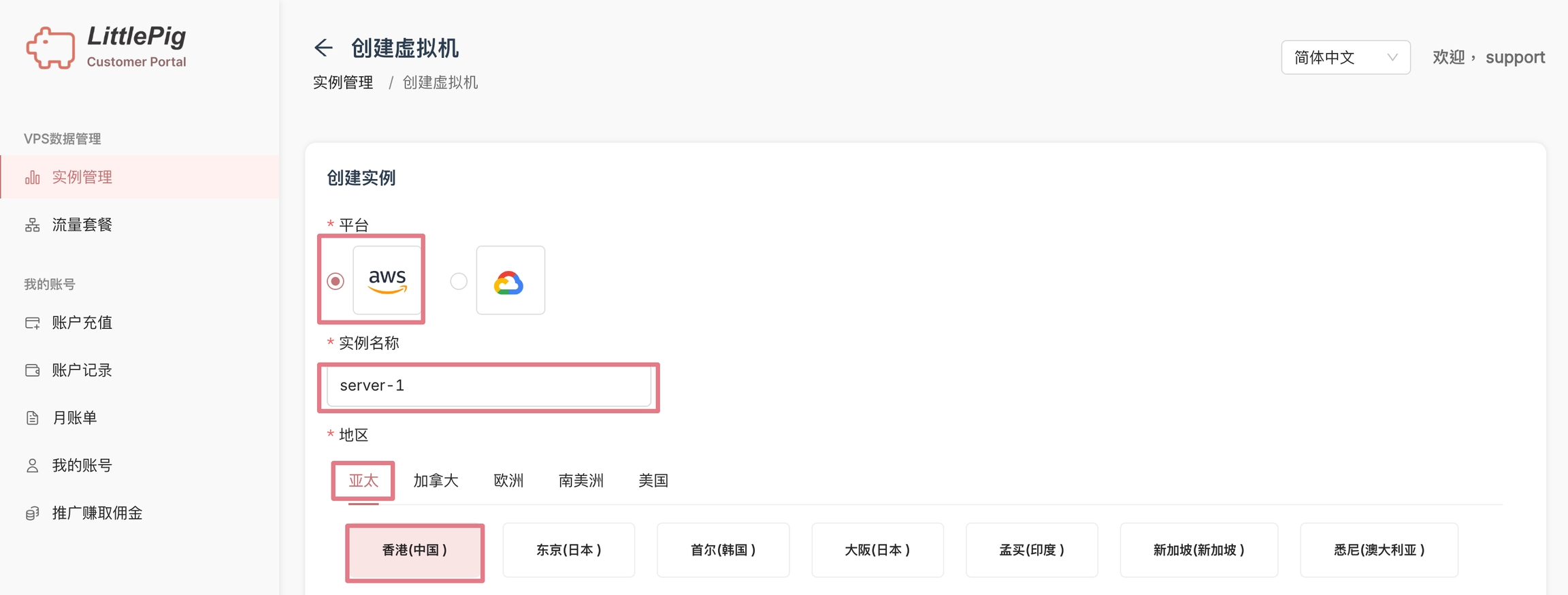The height and width of the screenshot is (595, 1568).
Task: Click the 账户充值 card icon
Action: tap(33, 323)
